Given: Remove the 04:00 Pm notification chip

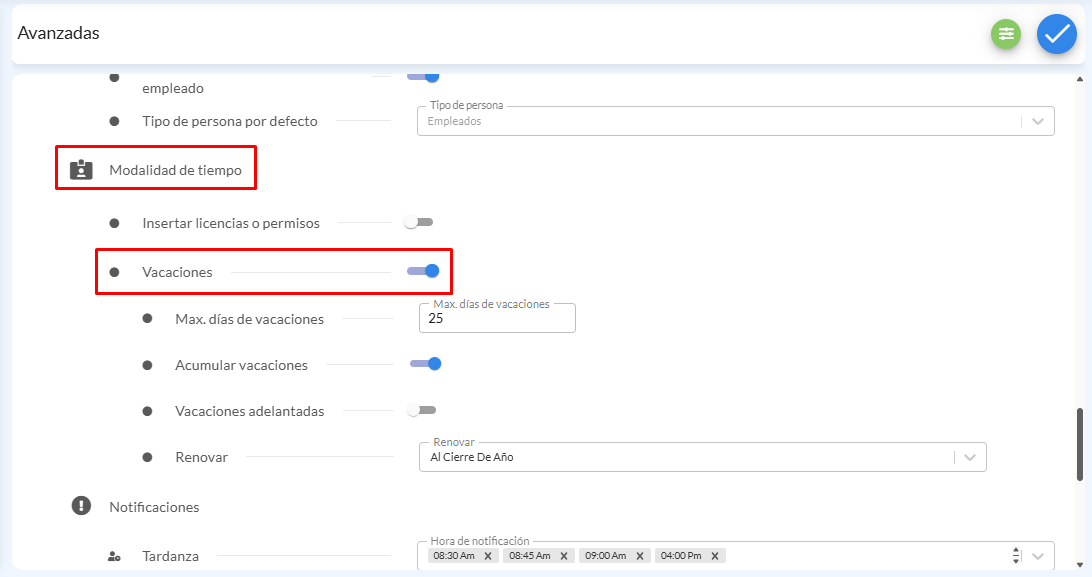Looking at the screenshot, I should 715,556.
